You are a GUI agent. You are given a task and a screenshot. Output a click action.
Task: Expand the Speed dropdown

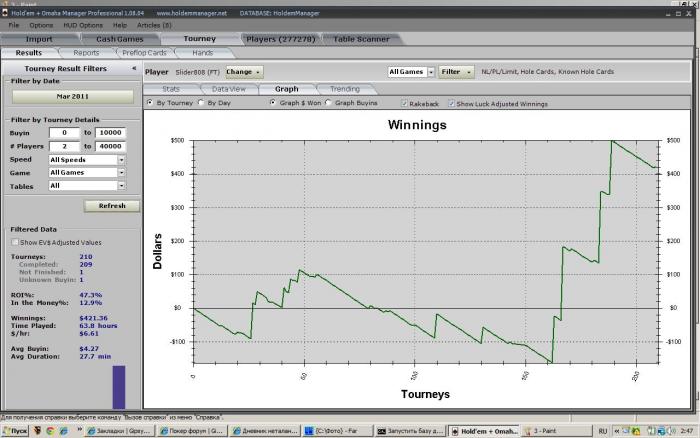[121, 160]
